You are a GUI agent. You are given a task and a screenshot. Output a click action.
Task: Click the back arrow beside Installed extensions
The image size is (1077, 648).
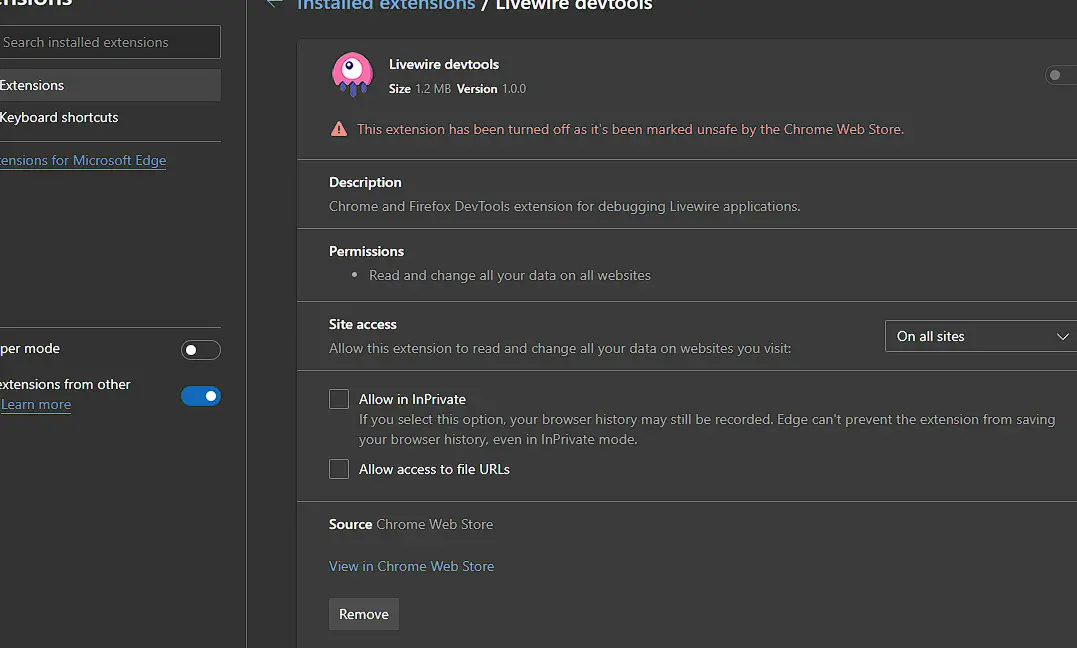pos(275,4)
